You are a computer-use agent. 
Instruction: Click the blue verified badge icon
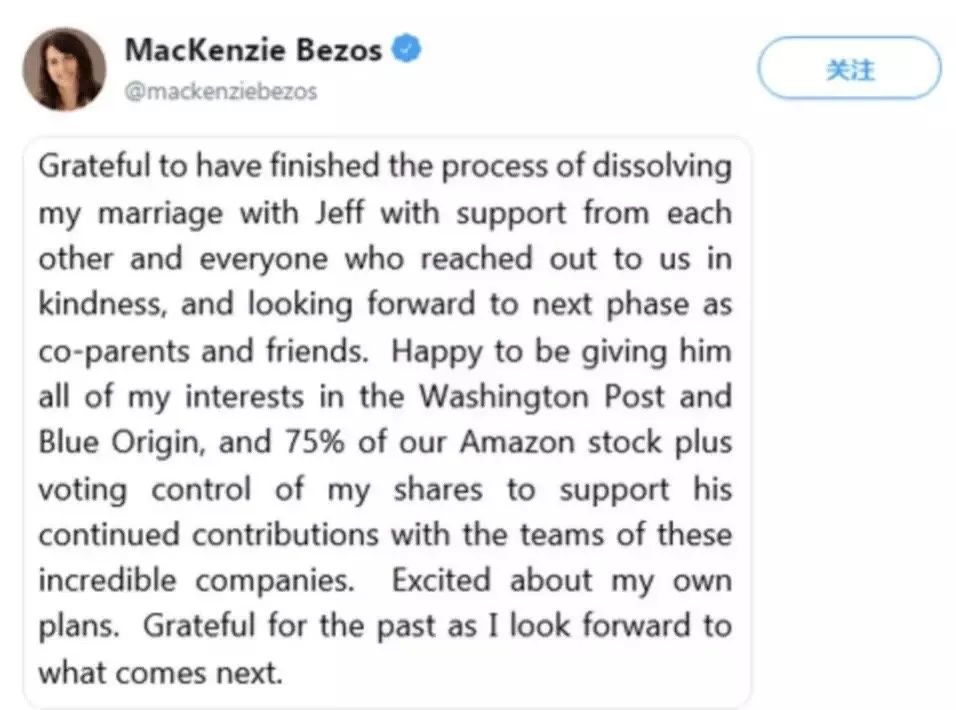(406, 49)
